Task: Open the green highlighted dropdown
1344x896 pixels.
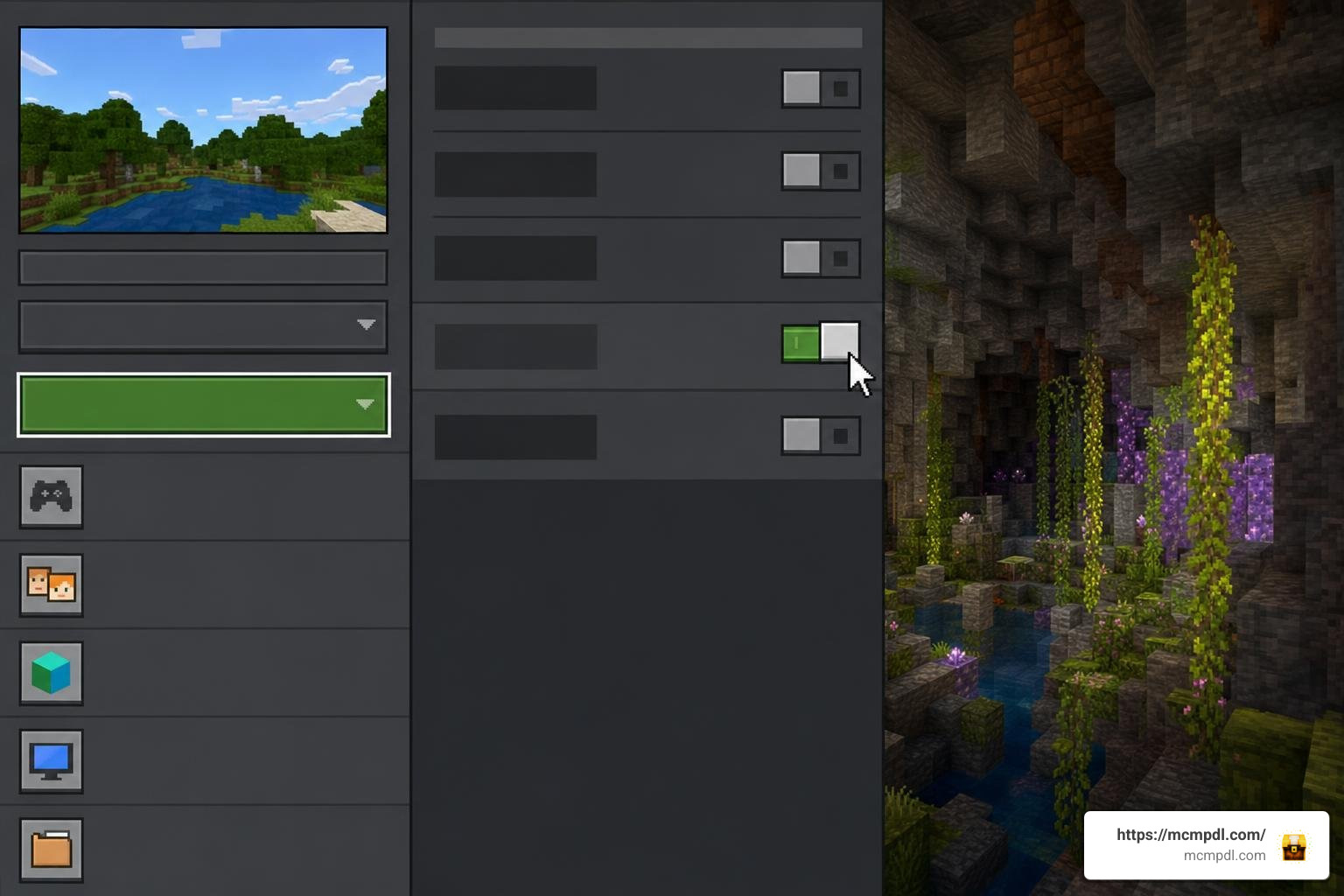Action: (204, 405)
